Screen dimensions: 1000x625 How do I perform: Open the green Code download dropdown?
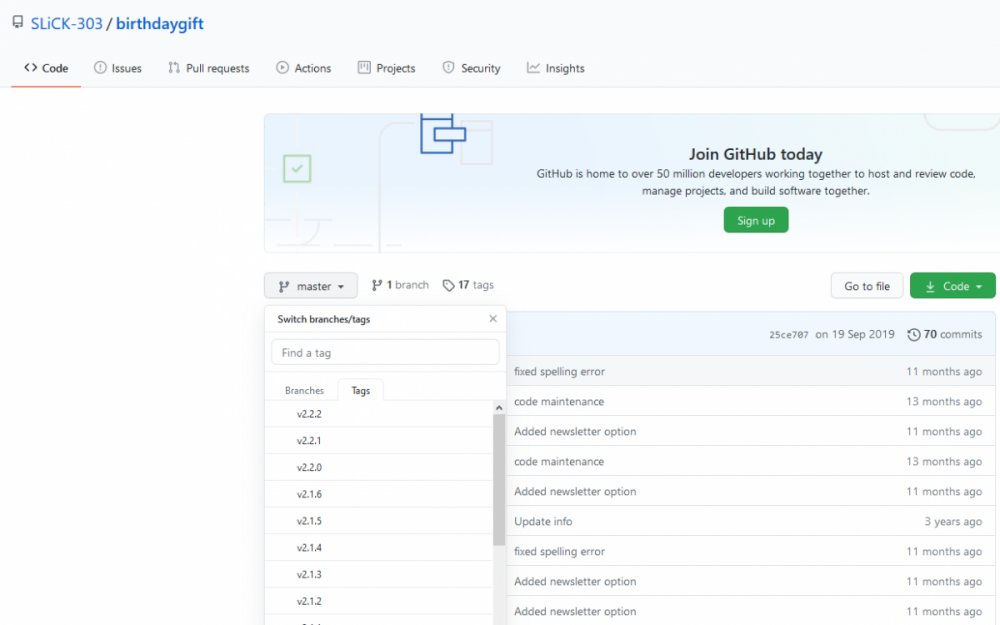point(952,286)
